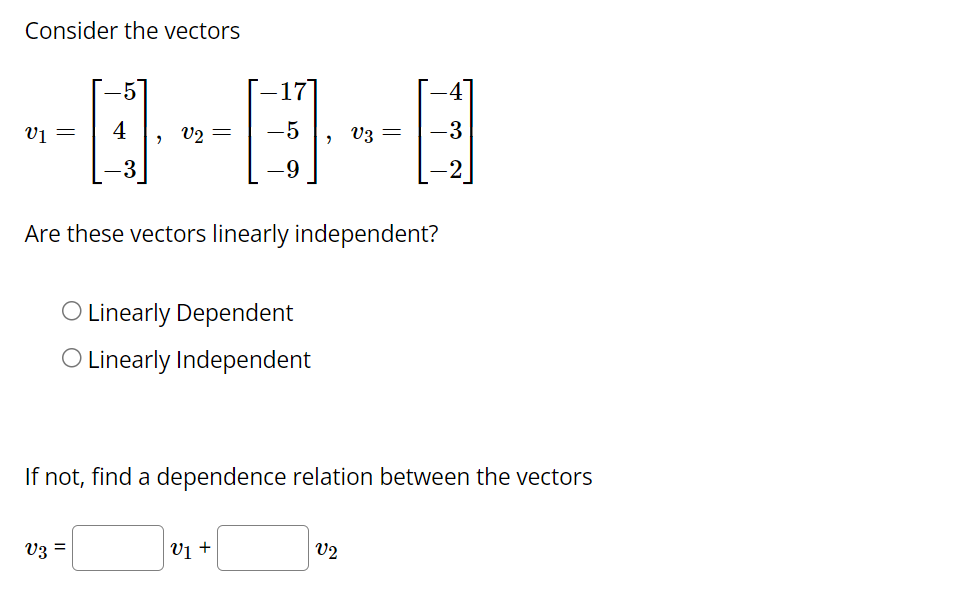961x591 pixels.
Task: Click the v1 plus symbol label
Action: click(x=186, y=546)
